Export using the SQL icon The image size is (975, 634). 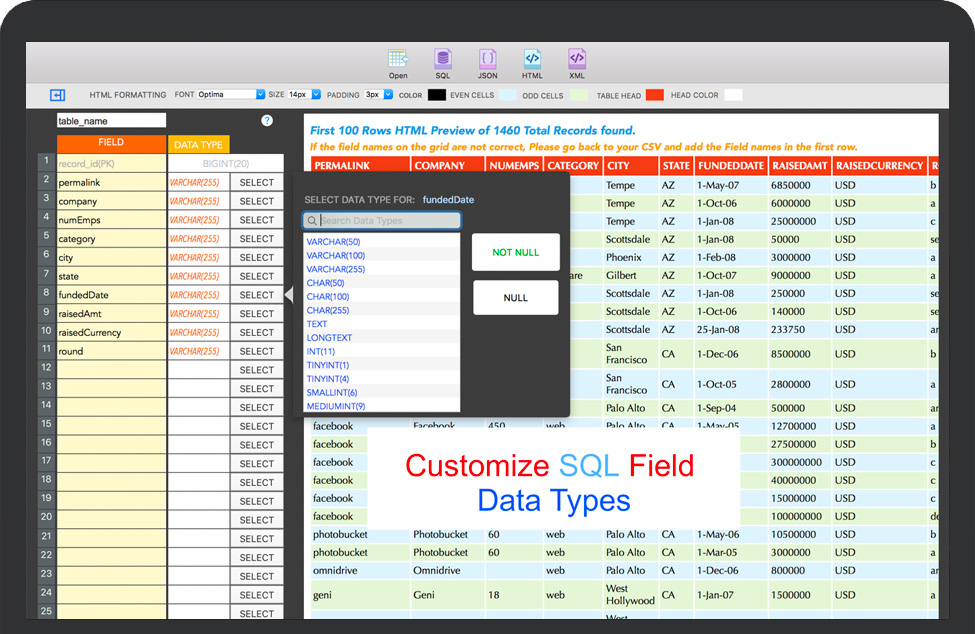(x=443, y=59)
